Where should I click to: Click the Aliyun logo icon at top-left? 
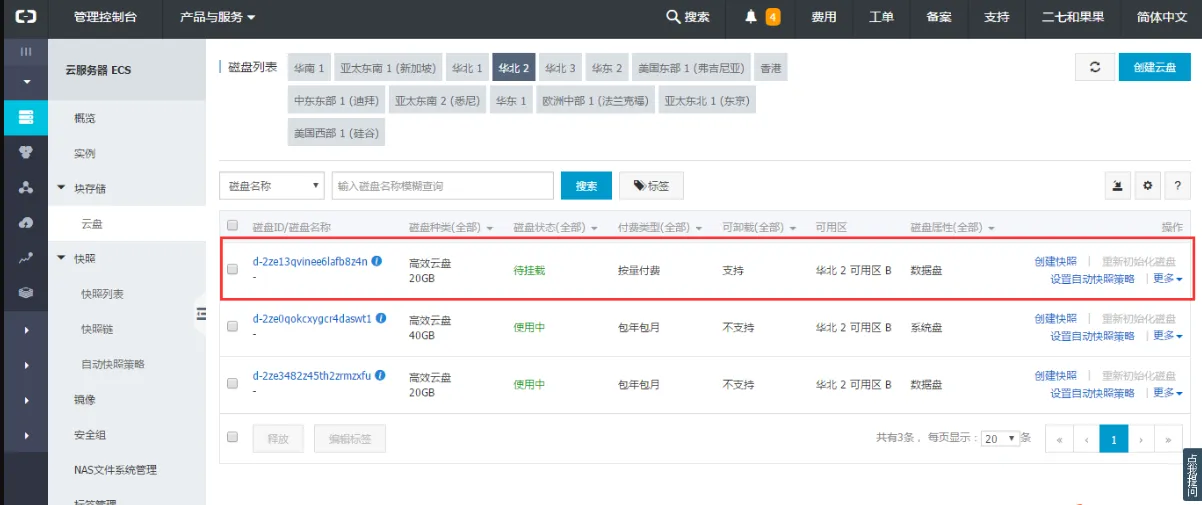tap(26, 16)
